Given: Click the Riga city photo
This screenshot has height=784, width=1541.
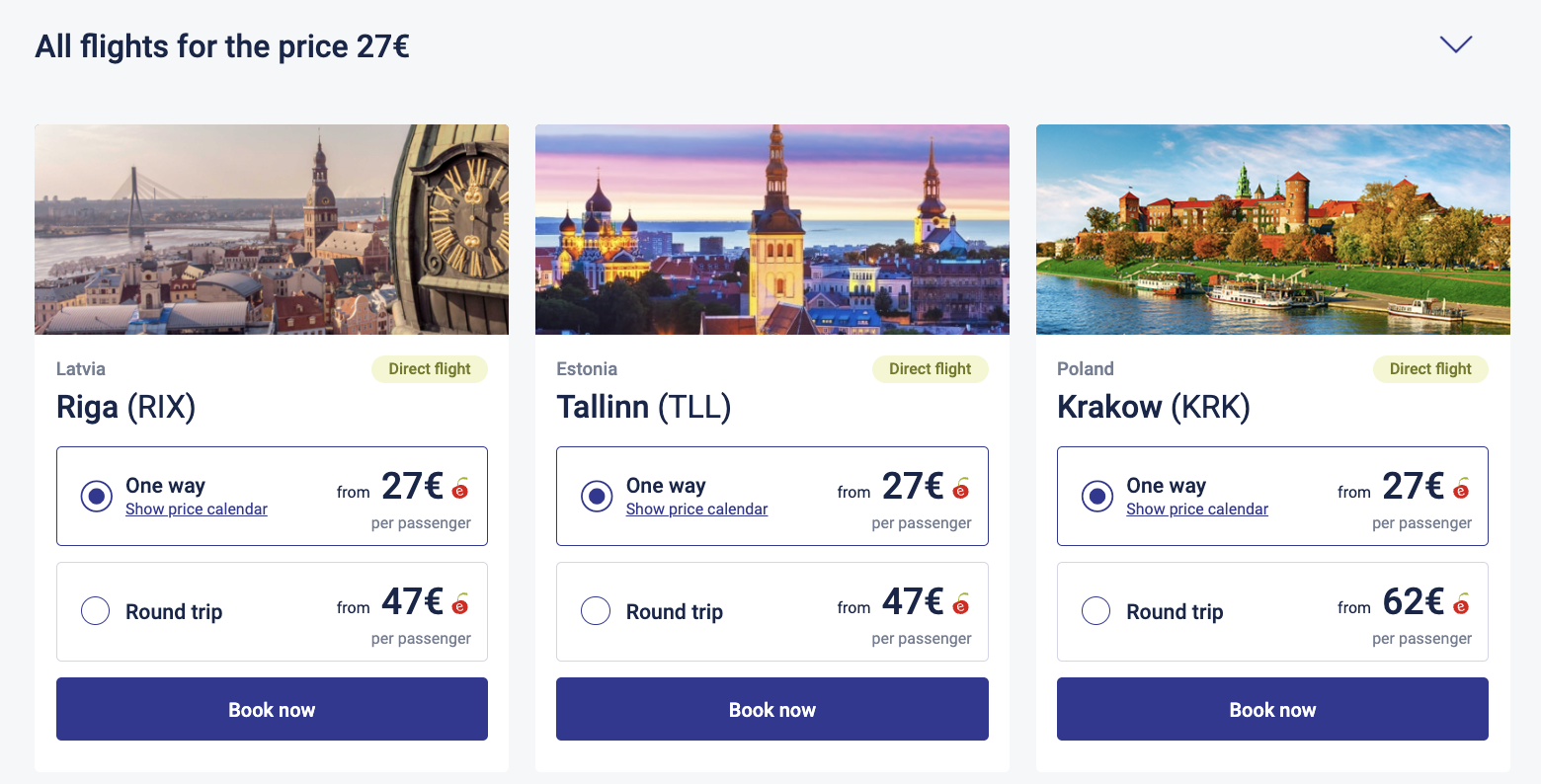Looking at the screenshot, I should coord(272,229).
